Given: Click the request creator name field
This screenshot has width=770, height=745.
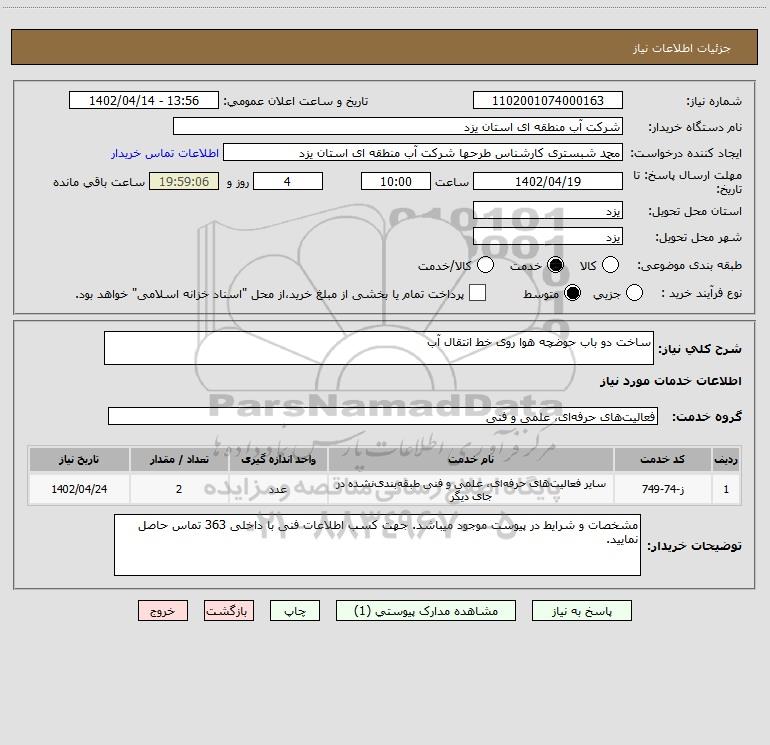Looking at the screenshot, I should point(423,153).
